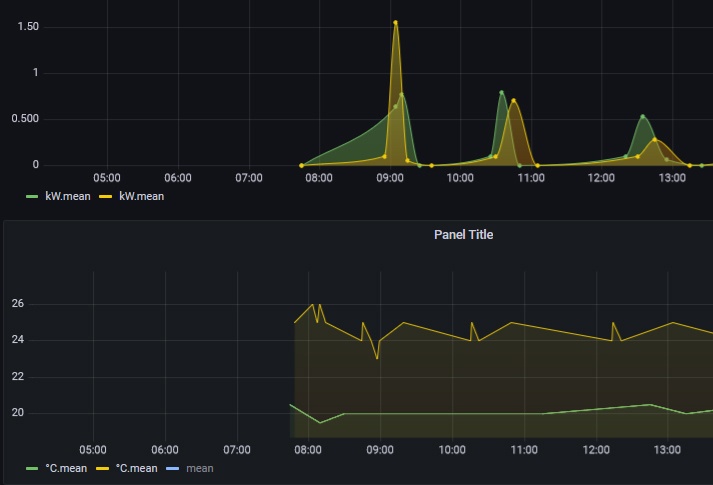This screenshot has height=485, width=713.
Task: Select the yellow data point at the 1.50 peak
Action: pyautogui.click(x=395, y=22)
